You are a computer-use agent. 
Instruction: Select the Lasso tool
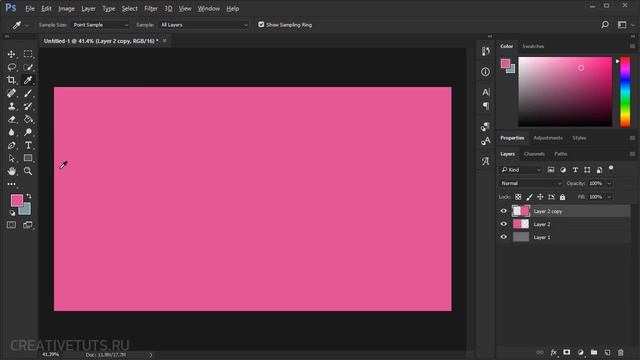pos(11,67)
